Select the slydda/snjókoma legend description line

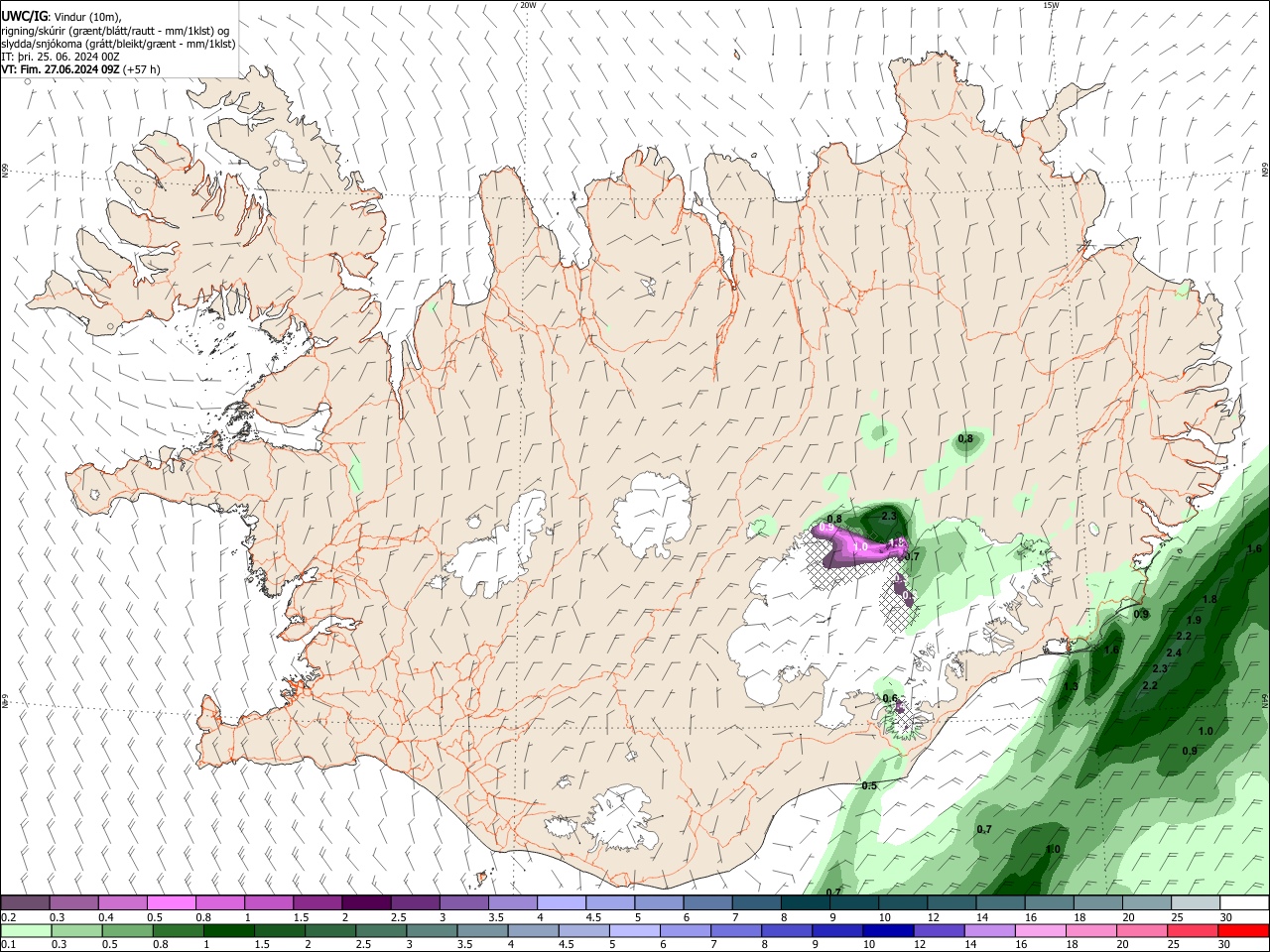(x=118, y=44)
